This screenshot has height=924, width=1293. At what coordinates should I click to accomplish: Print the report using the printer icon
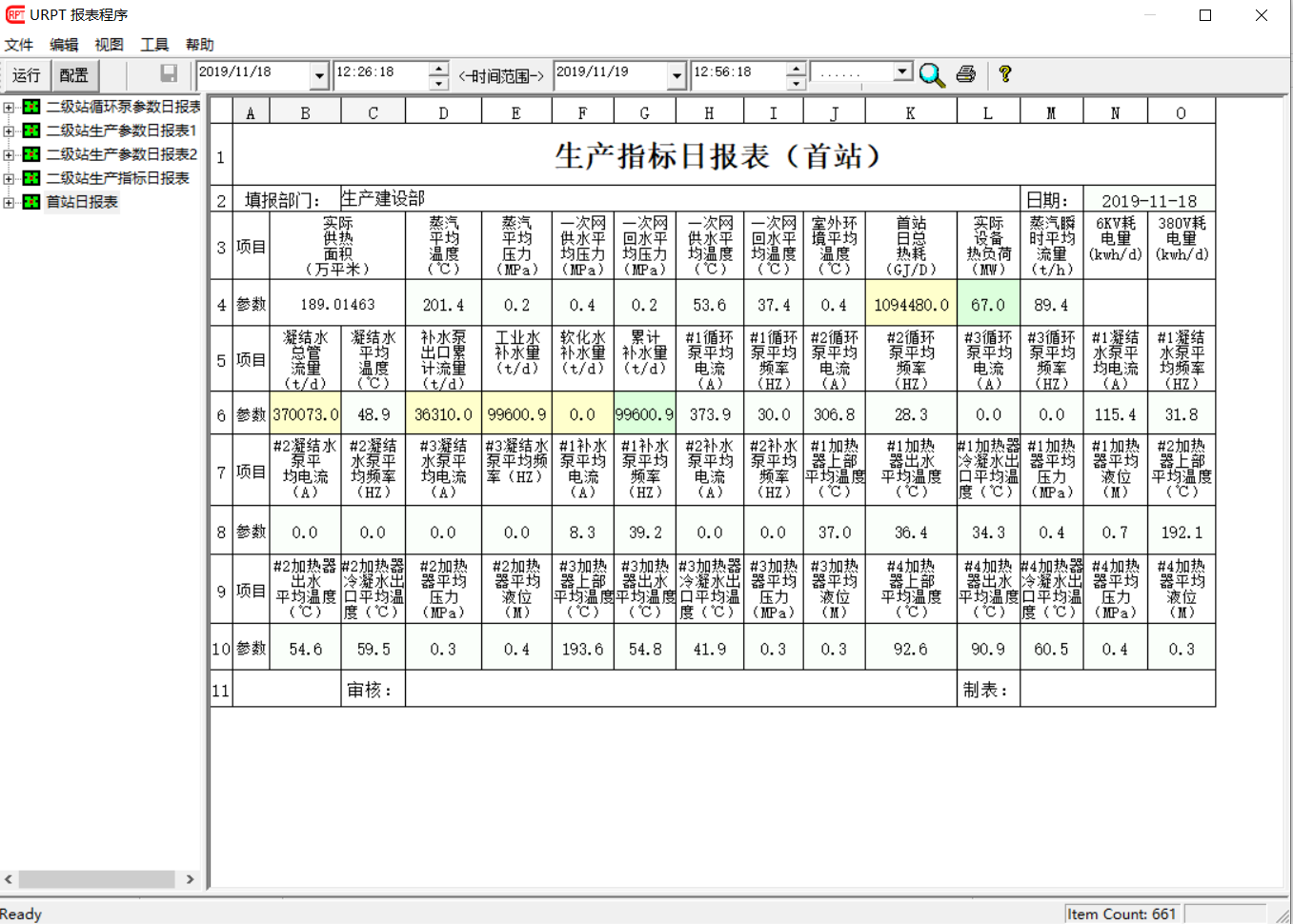click(965, 74)
